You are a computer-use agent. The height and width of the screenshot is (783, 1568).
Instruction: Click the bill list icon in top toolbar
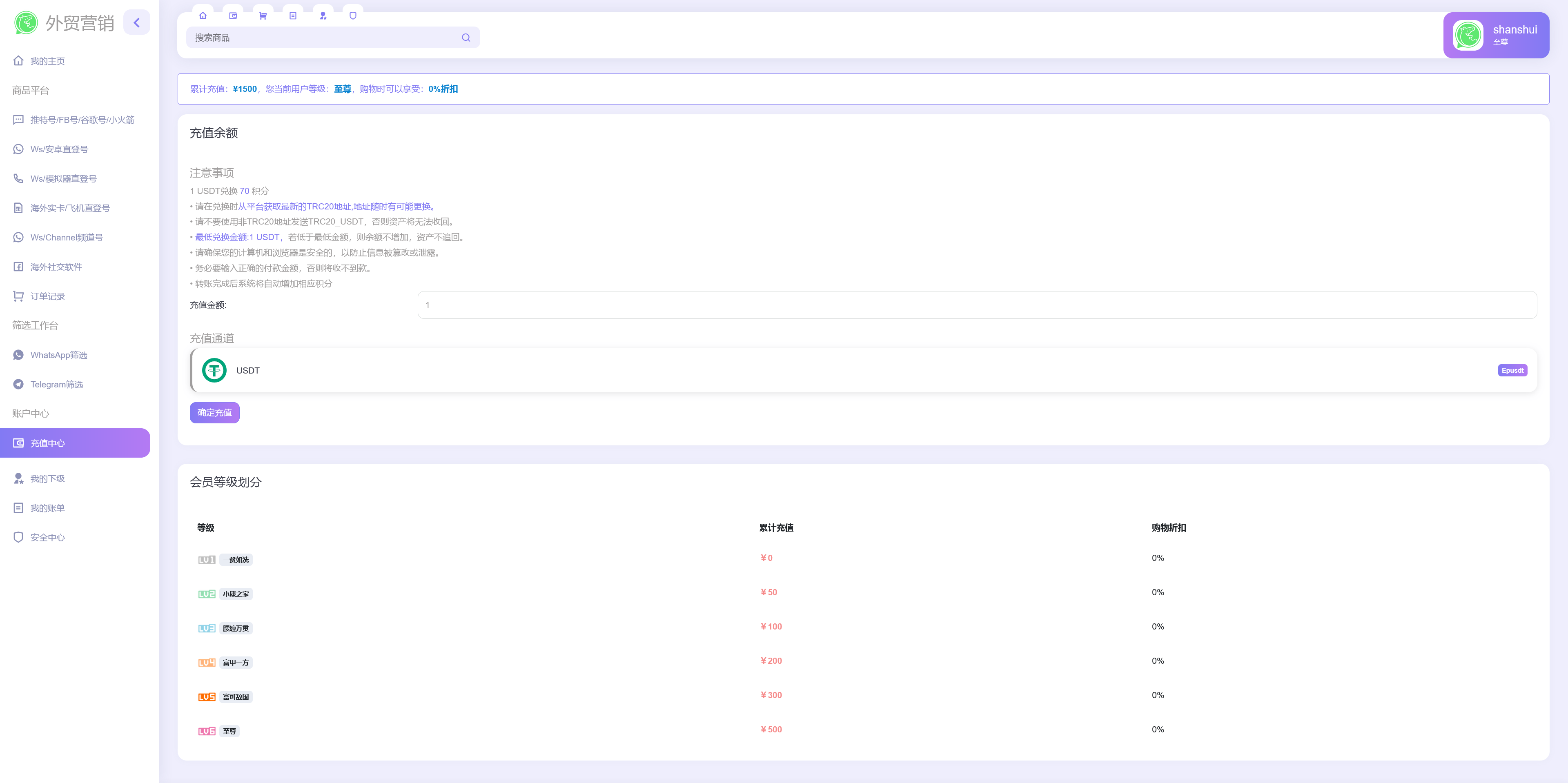(x=293, y=16)
